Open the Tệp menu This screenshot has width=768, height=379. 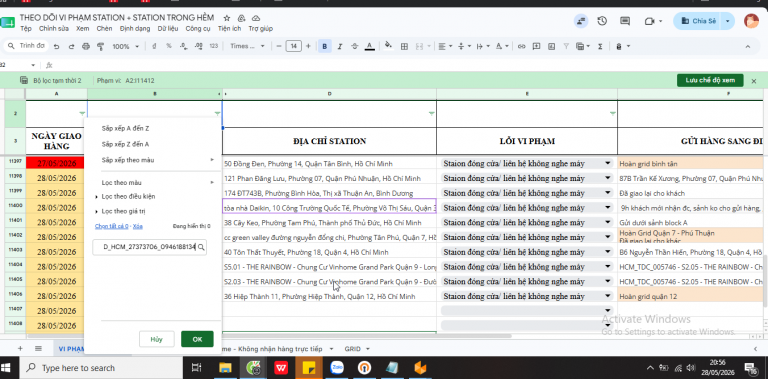pos(26,29)
